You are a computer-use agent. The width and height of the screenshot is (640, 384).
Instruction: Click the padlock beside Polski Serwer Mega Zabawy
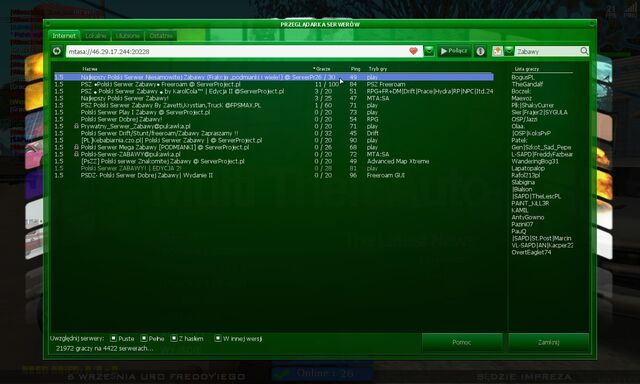point(76,147)
